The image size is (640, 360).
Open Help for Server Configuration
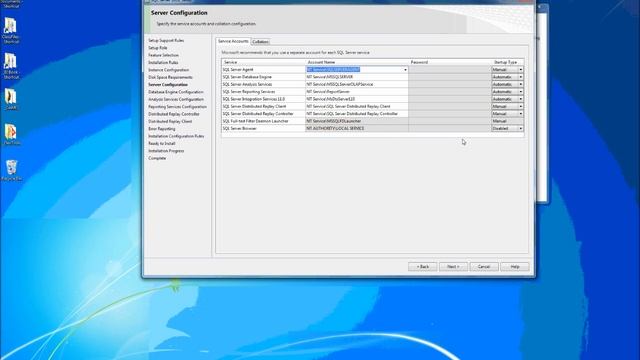click(x=515, y=267)
